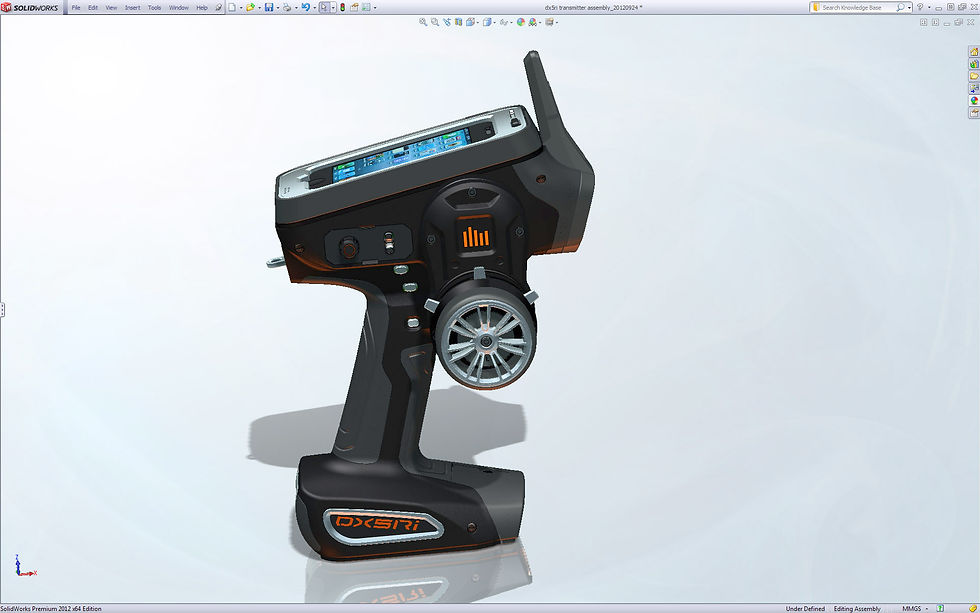The width and height of the screenshot is (980, 613).
Task: Expand the collapsed left panel handle
Action: (2, 310)
